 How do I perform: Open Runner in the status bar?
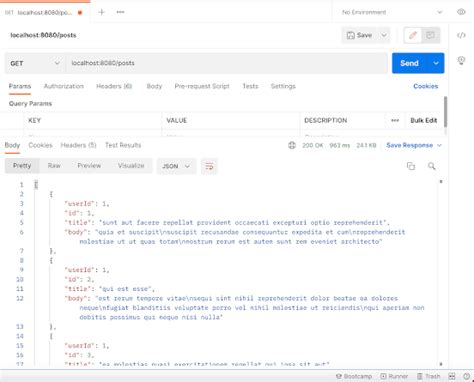(x=394, y=376)
